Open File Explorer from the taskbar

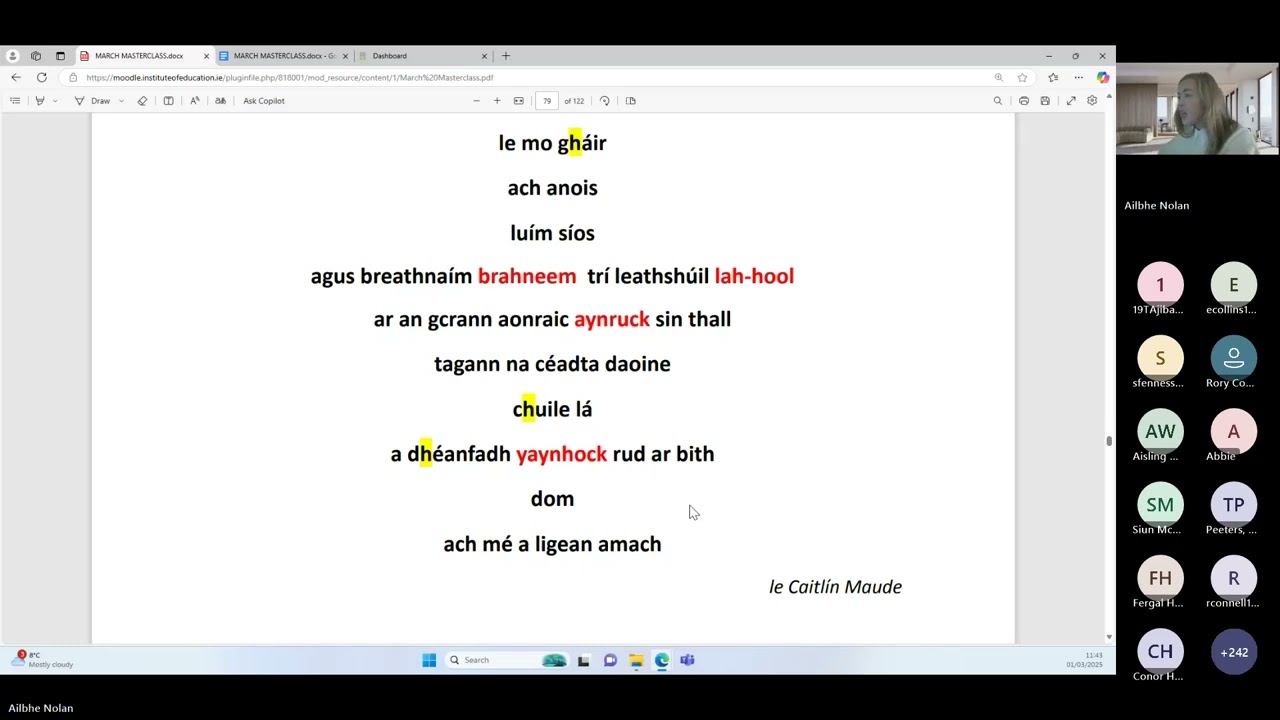click(x=636, y=660)
